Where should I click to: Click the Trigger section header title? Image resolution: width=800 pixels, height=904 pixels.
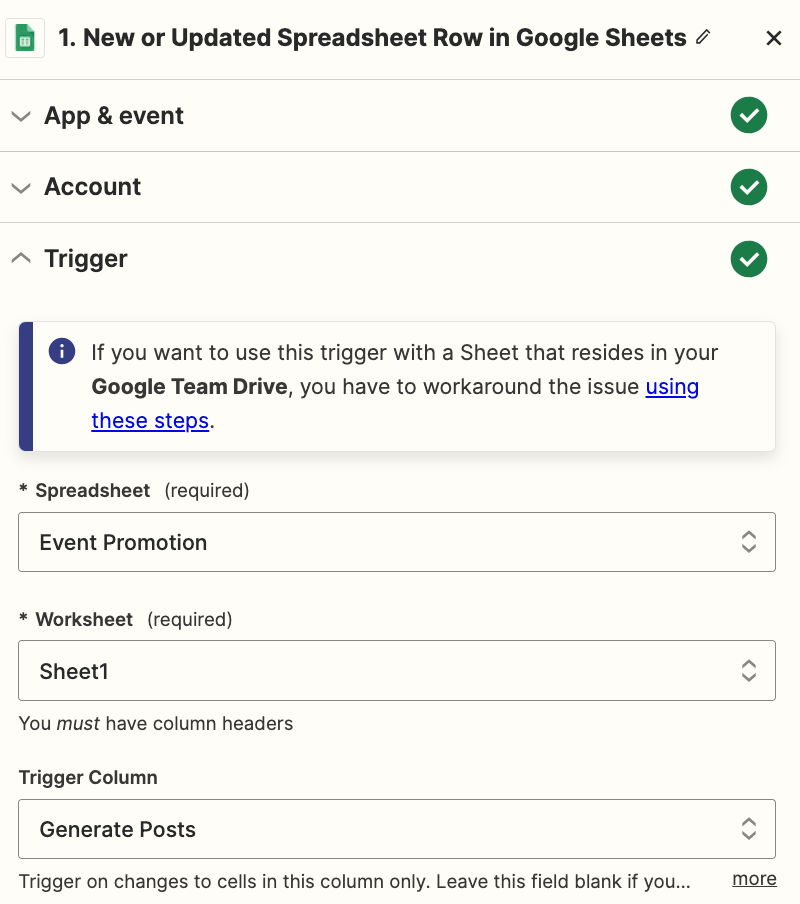[86, 259]
